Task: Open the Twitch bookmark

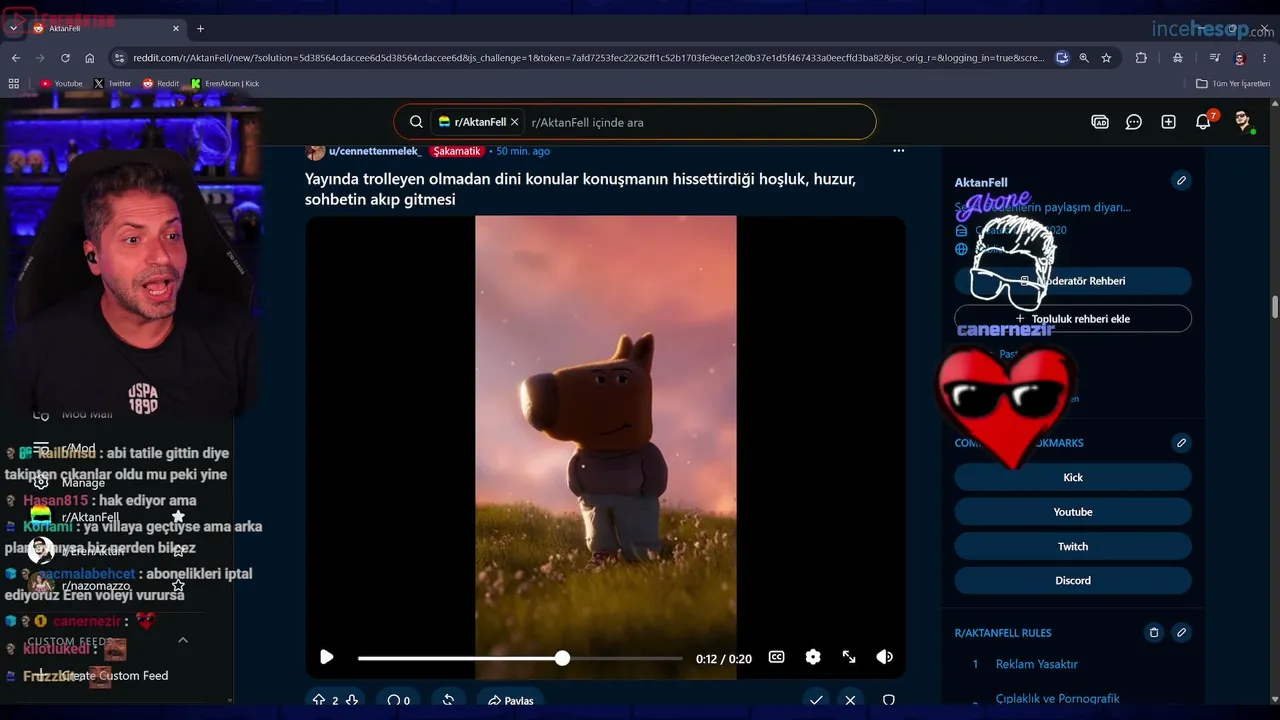Action: [1073, 546]
